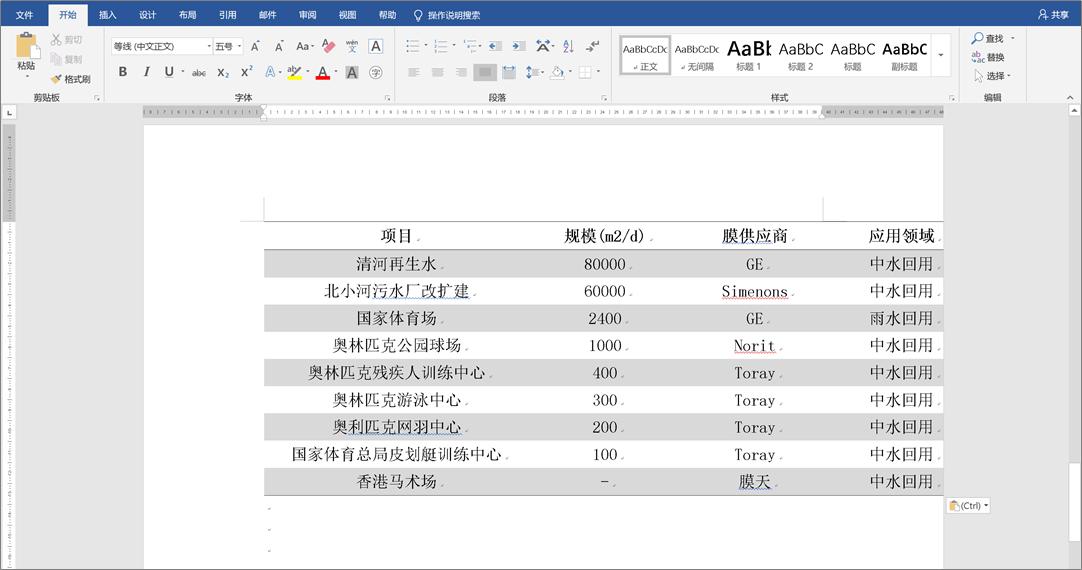
Task: Center-align the text
Action: [437, 72]
